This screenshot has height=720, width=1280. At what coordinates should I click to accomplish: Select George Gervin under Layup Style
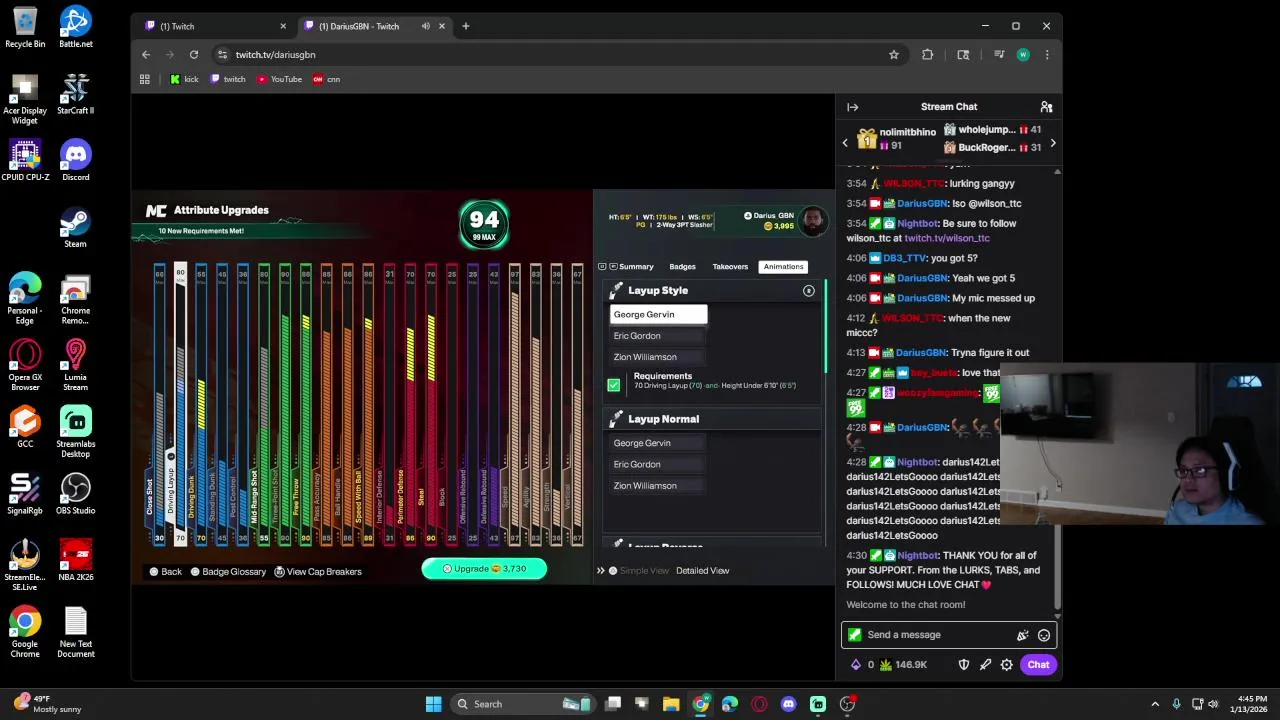pos(658,315)
